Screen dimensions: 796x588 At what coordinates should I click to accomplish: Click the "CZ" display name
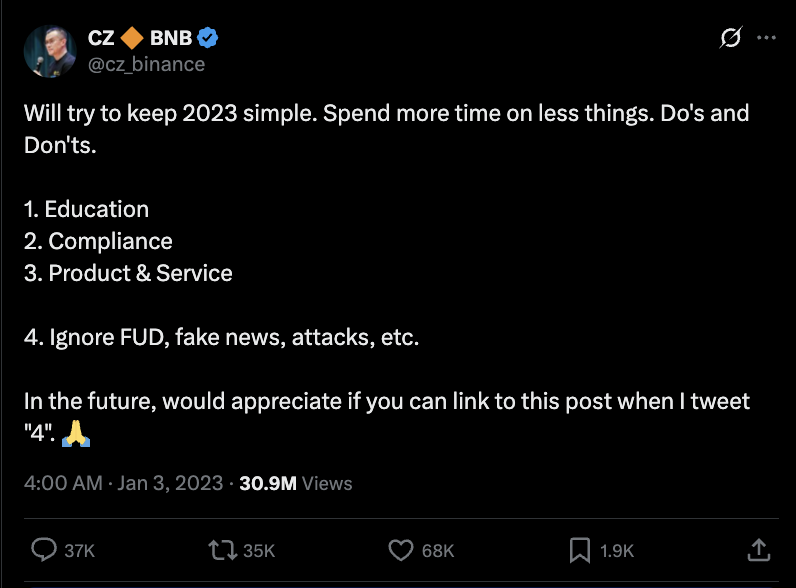[x=101, y=38]
